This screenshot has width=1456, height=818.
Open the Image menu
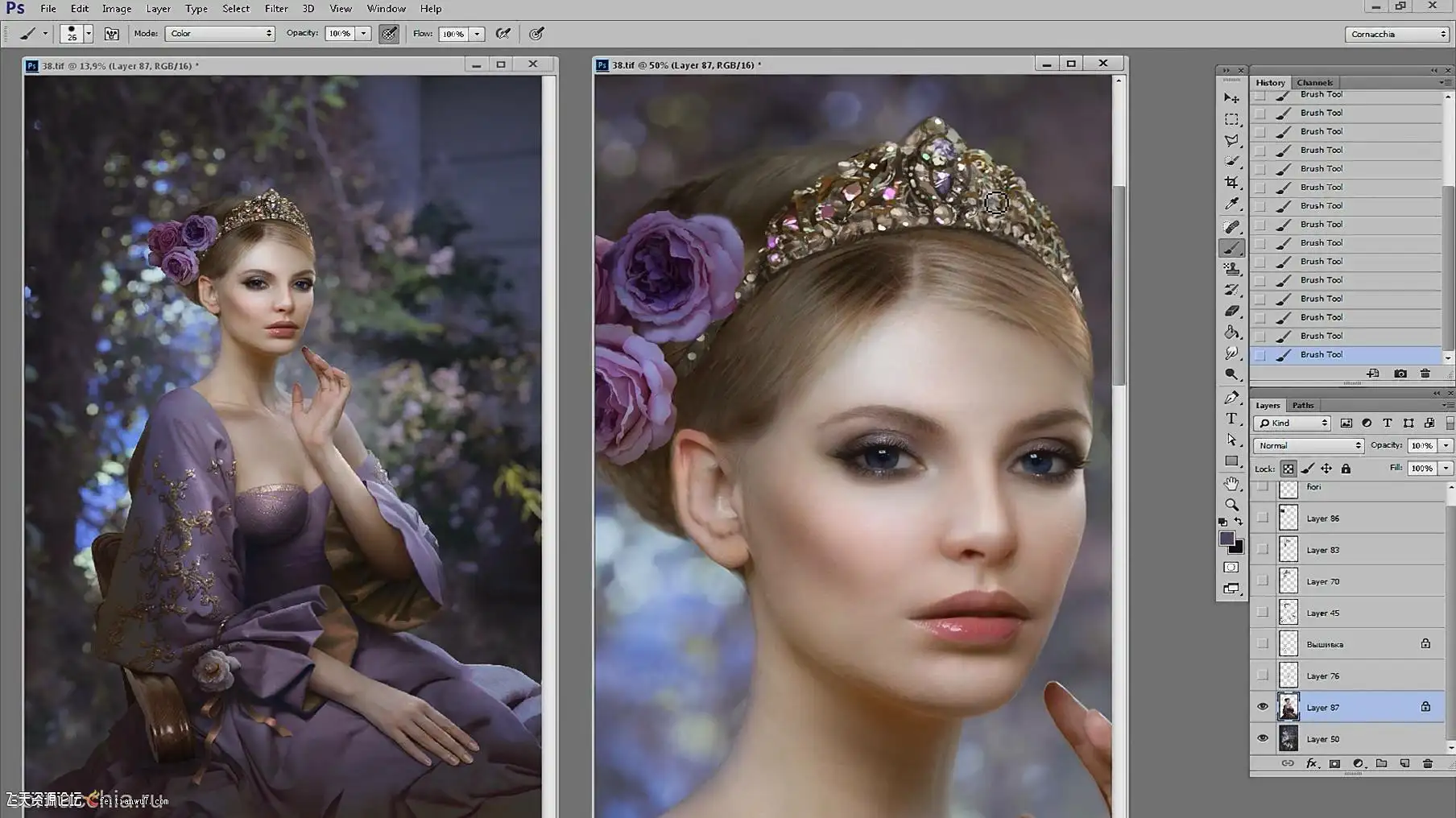[117, 9]
